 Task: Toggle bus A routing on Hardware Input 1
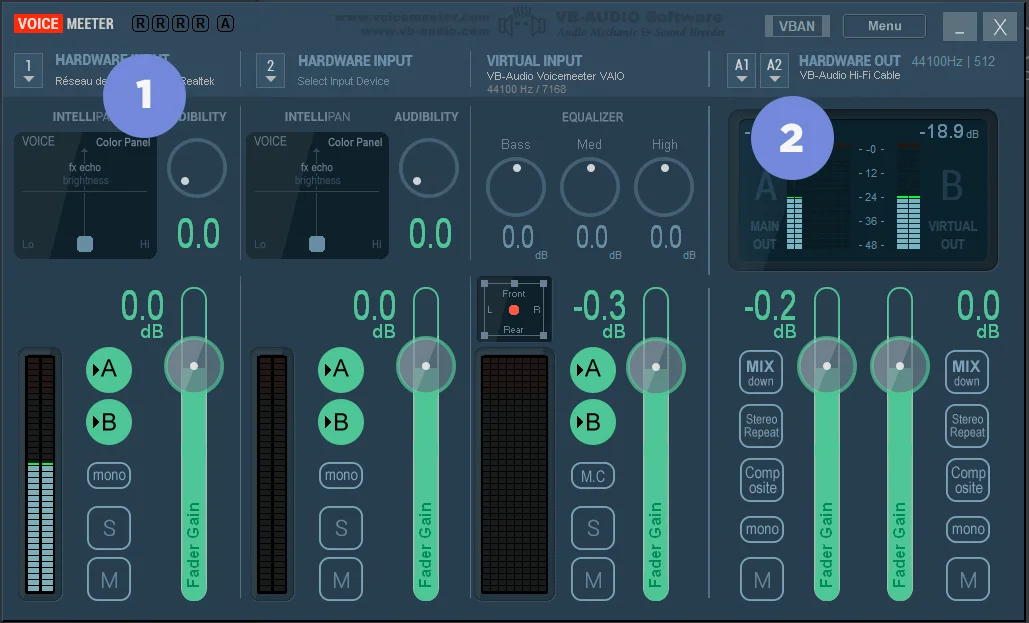108,370
